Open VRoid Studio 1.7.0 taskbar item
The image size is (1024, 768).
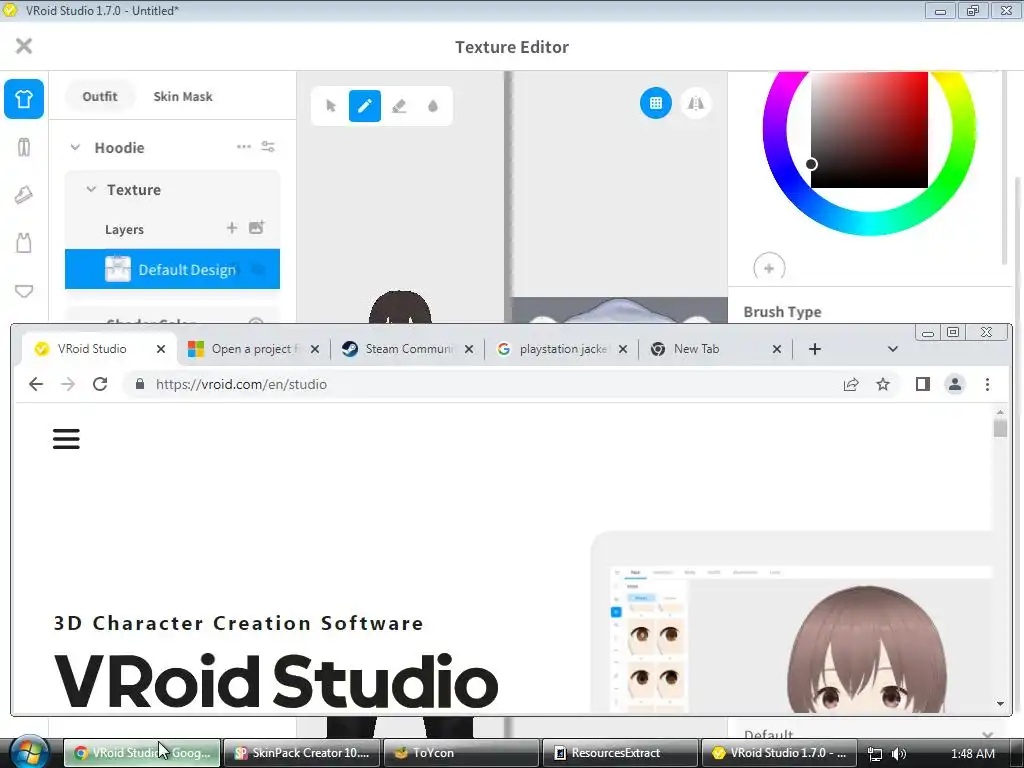pos(778,753)
